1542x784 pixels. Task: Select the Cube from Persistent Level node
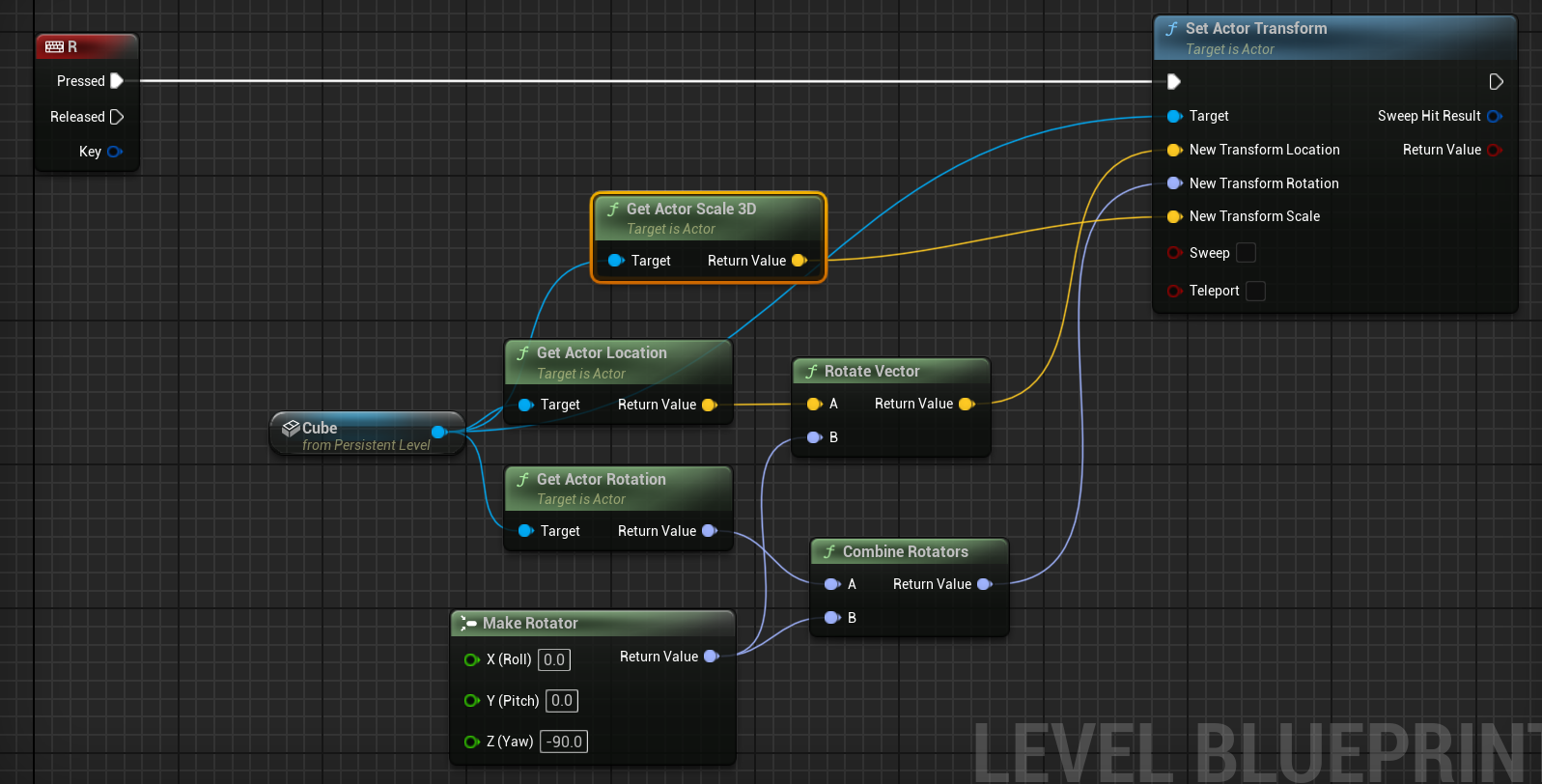tap(367, 434)
